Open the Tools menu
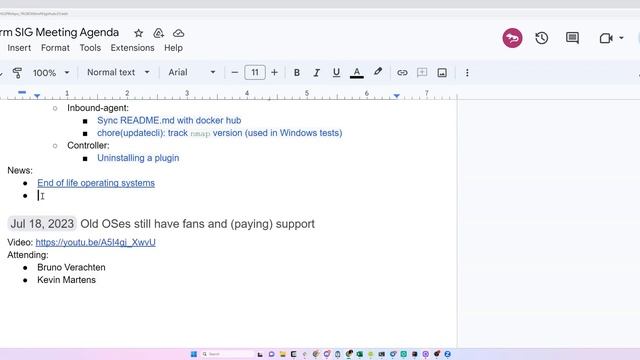The height and width of the screenshot is (360, 640). (x=90, y=48)
